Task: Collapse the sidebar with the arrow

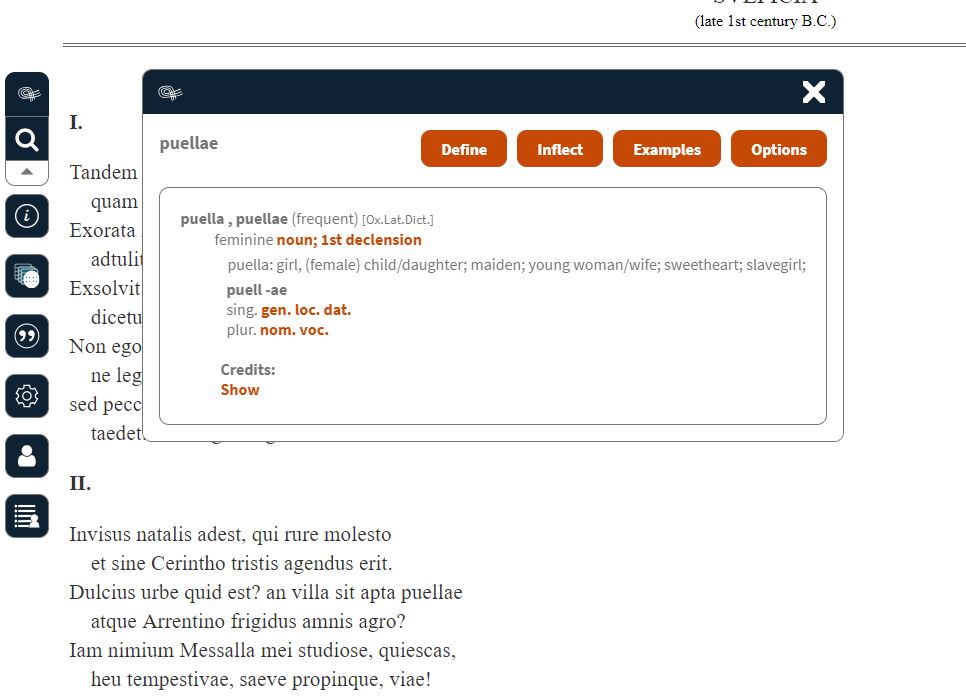Action: point(26,172)
